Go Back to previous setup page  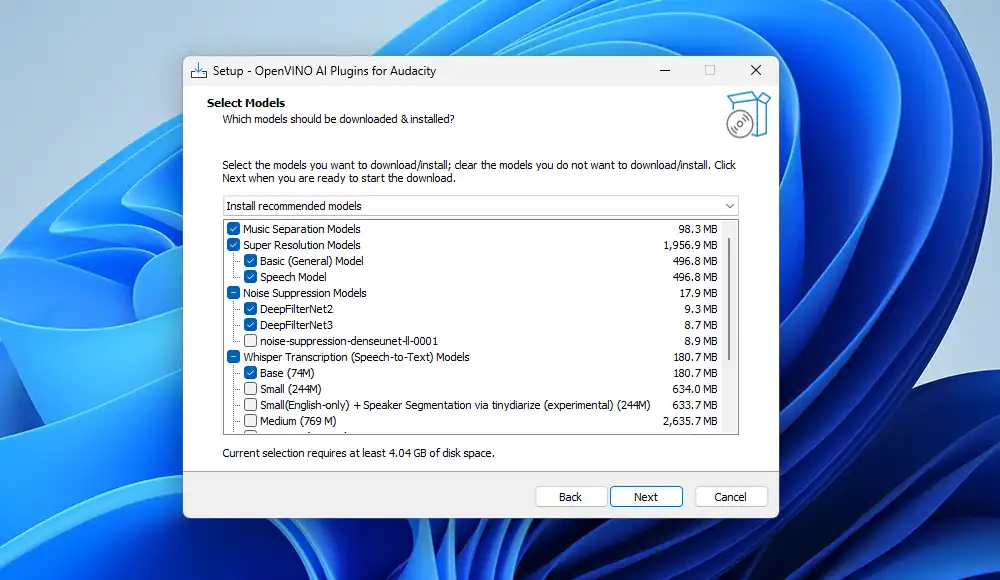(x=570, y=497)
